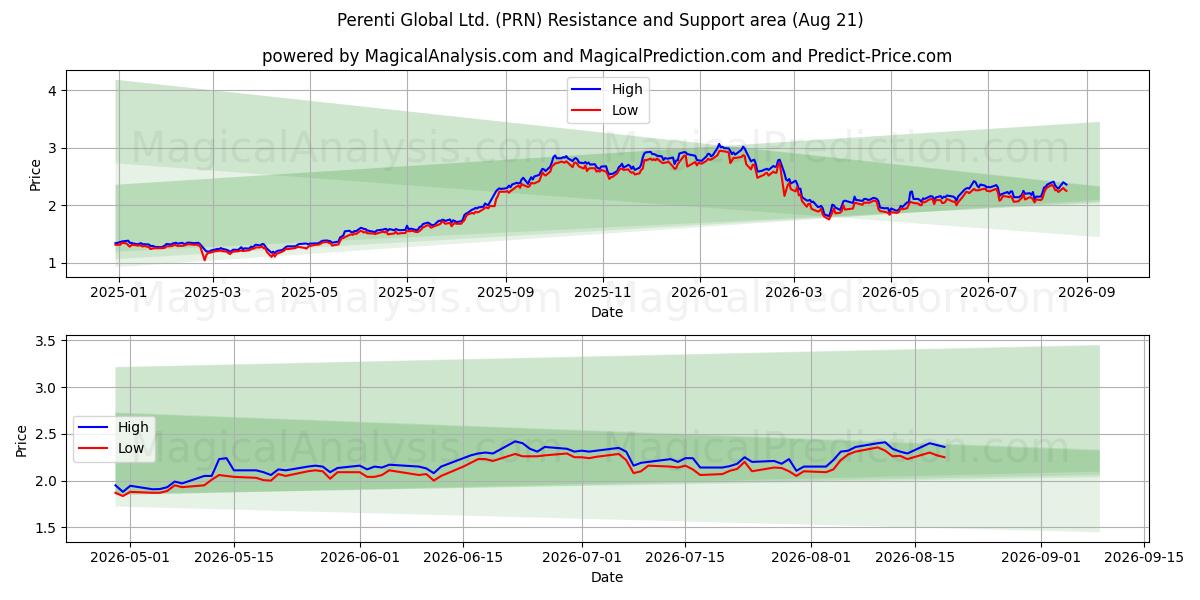Viewport: 1200px width, 600px height.
Task: Click the '2026-05-01' bottom axis label
Action: [130, 558]
